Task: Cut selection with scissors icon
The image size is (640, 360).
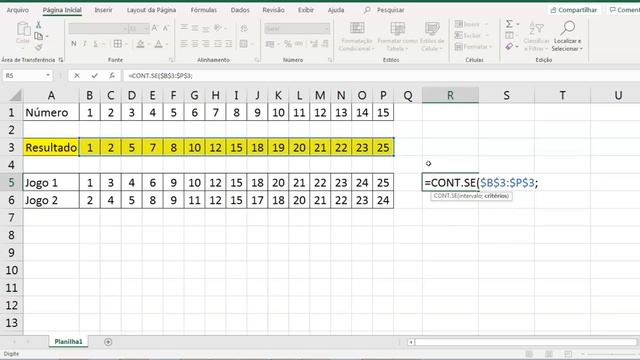Action: click(38, 25)
